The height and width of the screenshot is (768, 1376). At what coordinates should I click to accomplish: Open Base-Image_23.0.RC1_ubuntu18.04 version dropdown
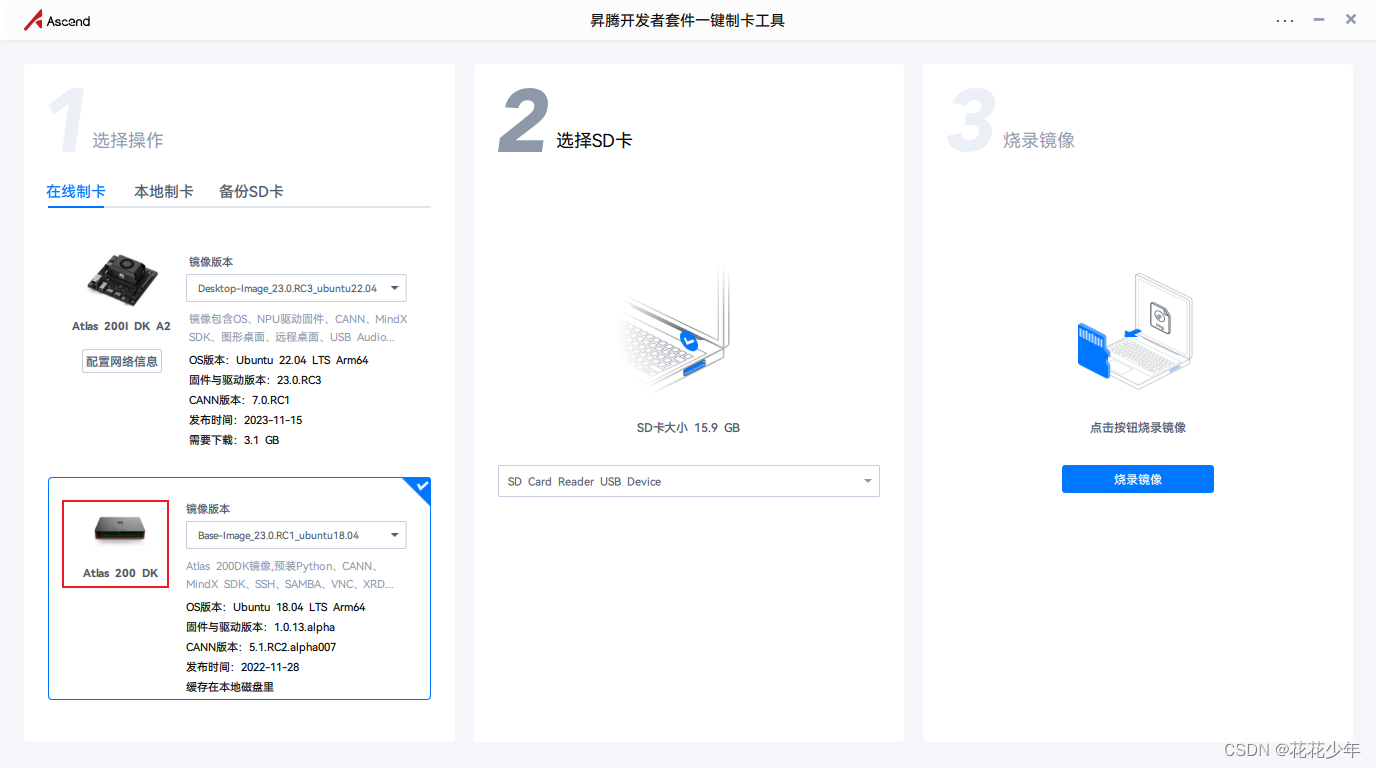pyautogui.click(x=296, y=535)
